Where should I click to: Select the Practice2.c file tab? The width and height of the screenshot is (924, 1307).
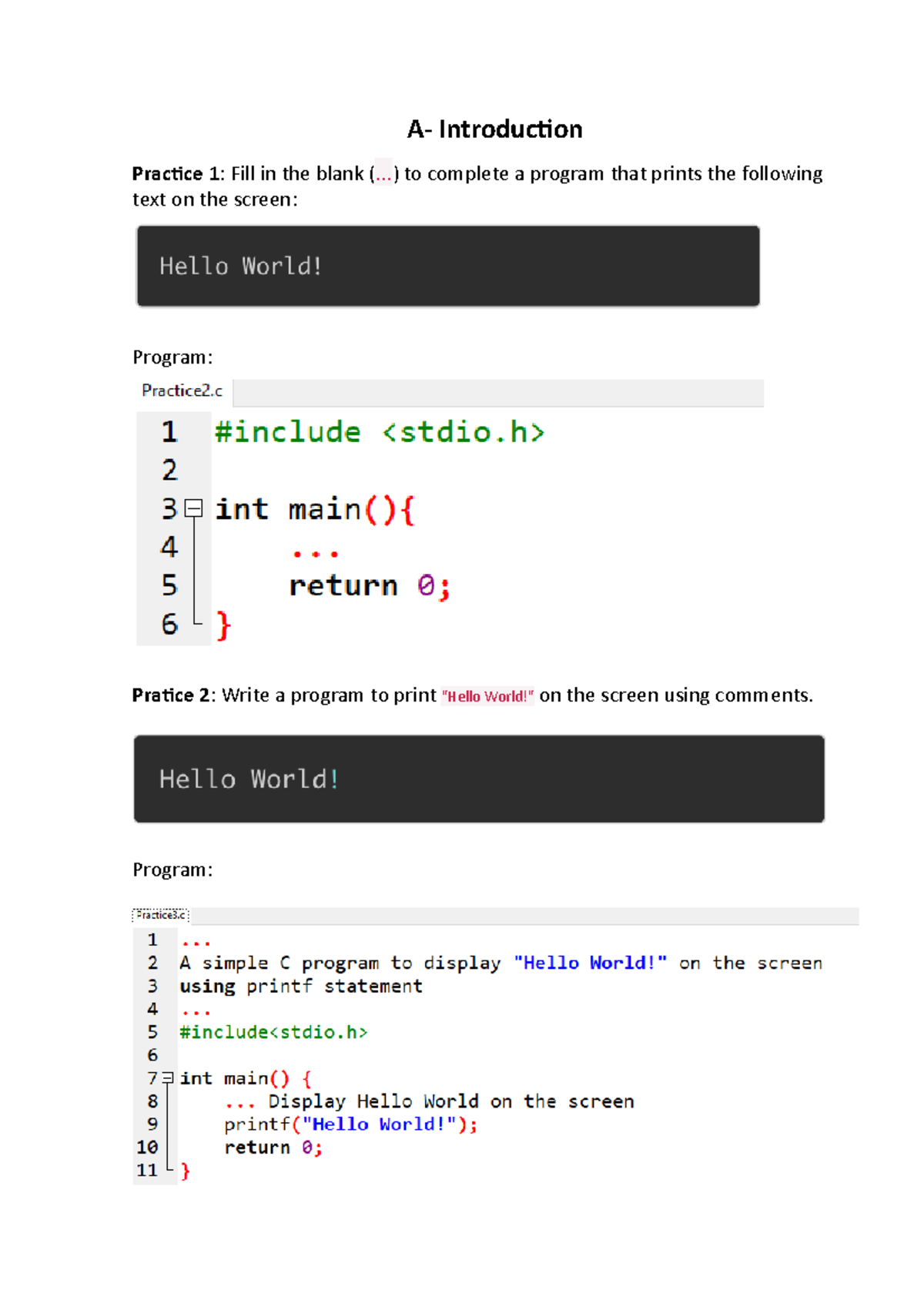182,390
